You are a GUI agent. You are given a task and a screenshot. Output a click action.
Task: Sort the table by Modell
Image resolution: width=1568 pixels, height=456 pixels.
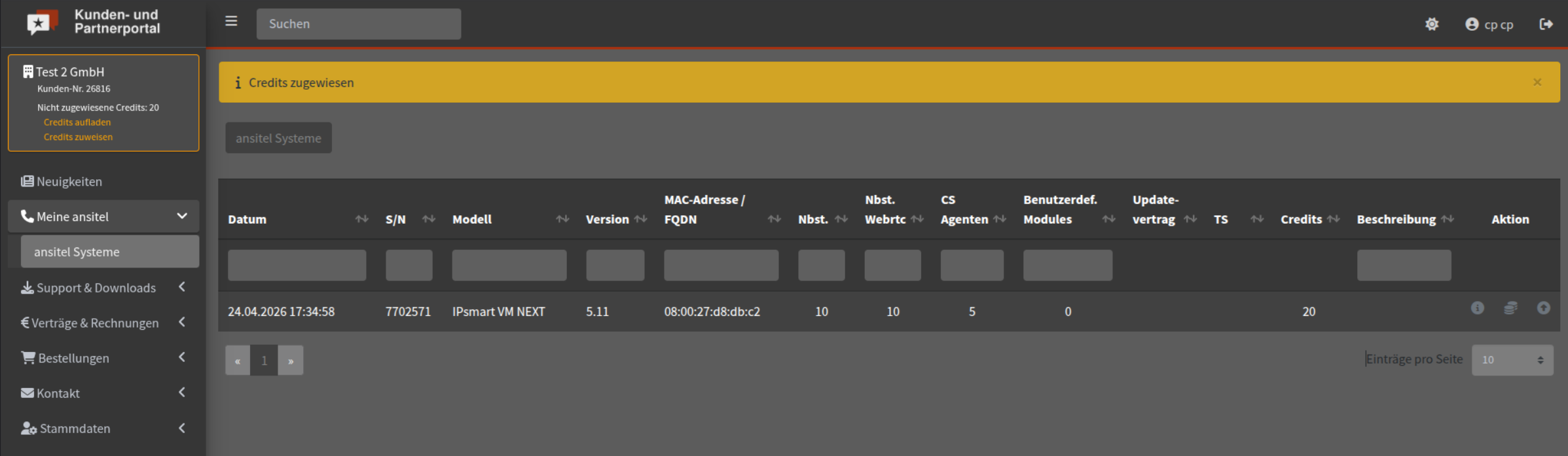pyautogui.click(x=562, y=219)
